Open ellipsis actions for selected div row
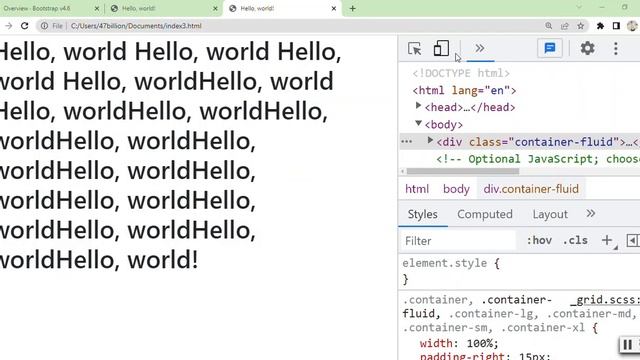This screenshot has height=360, width=640. 407,142
